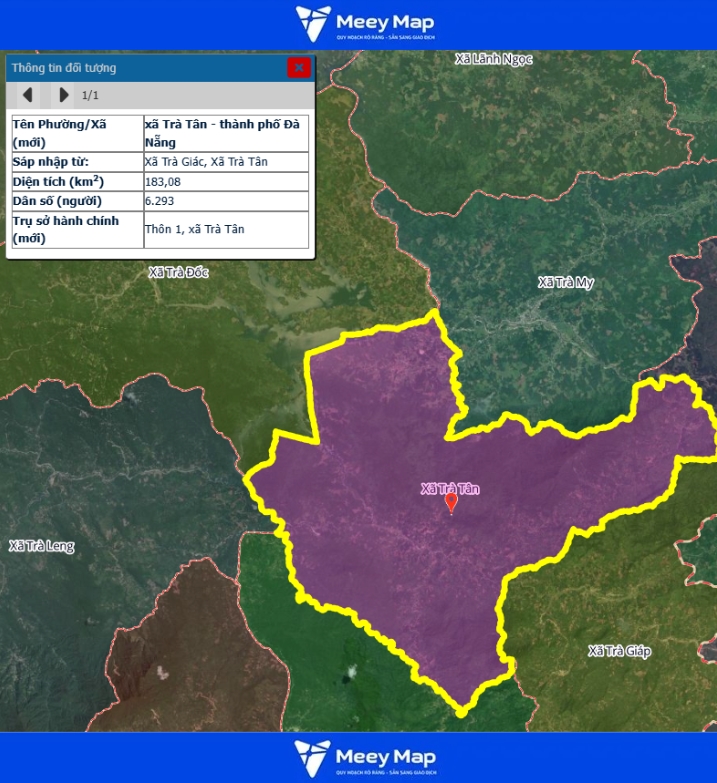Click the Xã Trà Giác, Xã Trà Tân cell
Screen dimensions: 717x783
pos(206,162)
